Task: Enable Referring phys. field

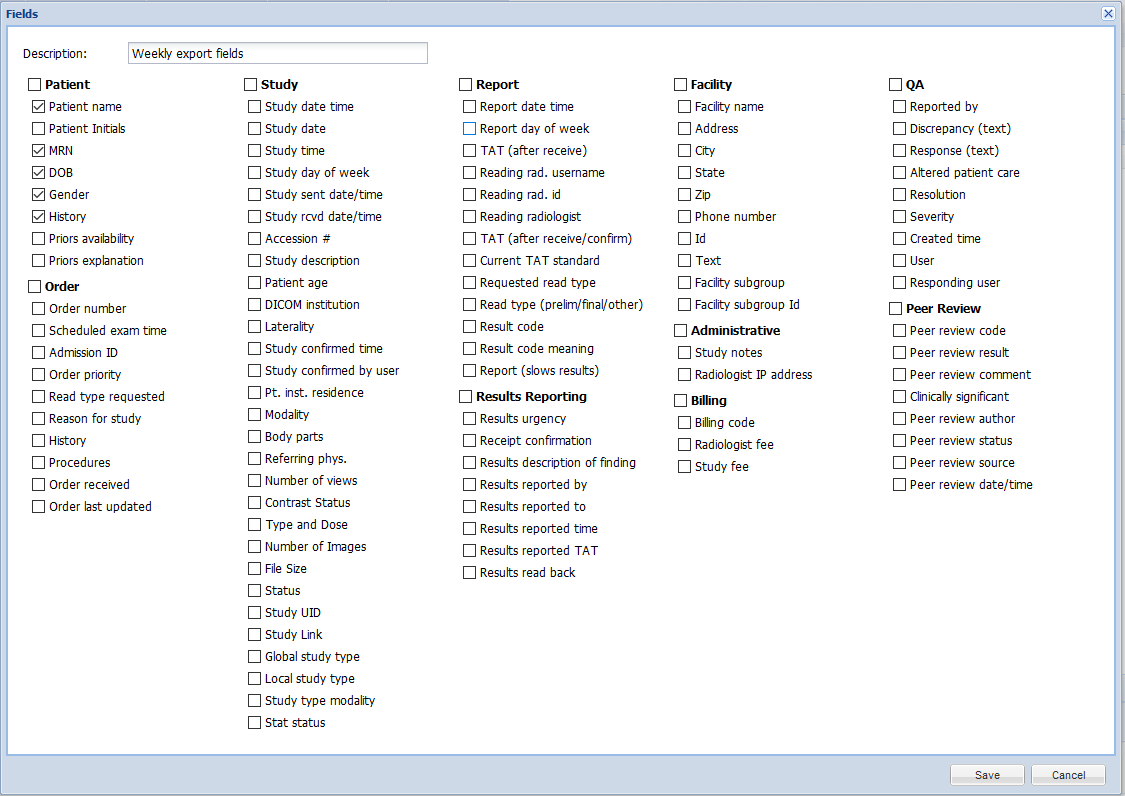Action: coord(255,459)
